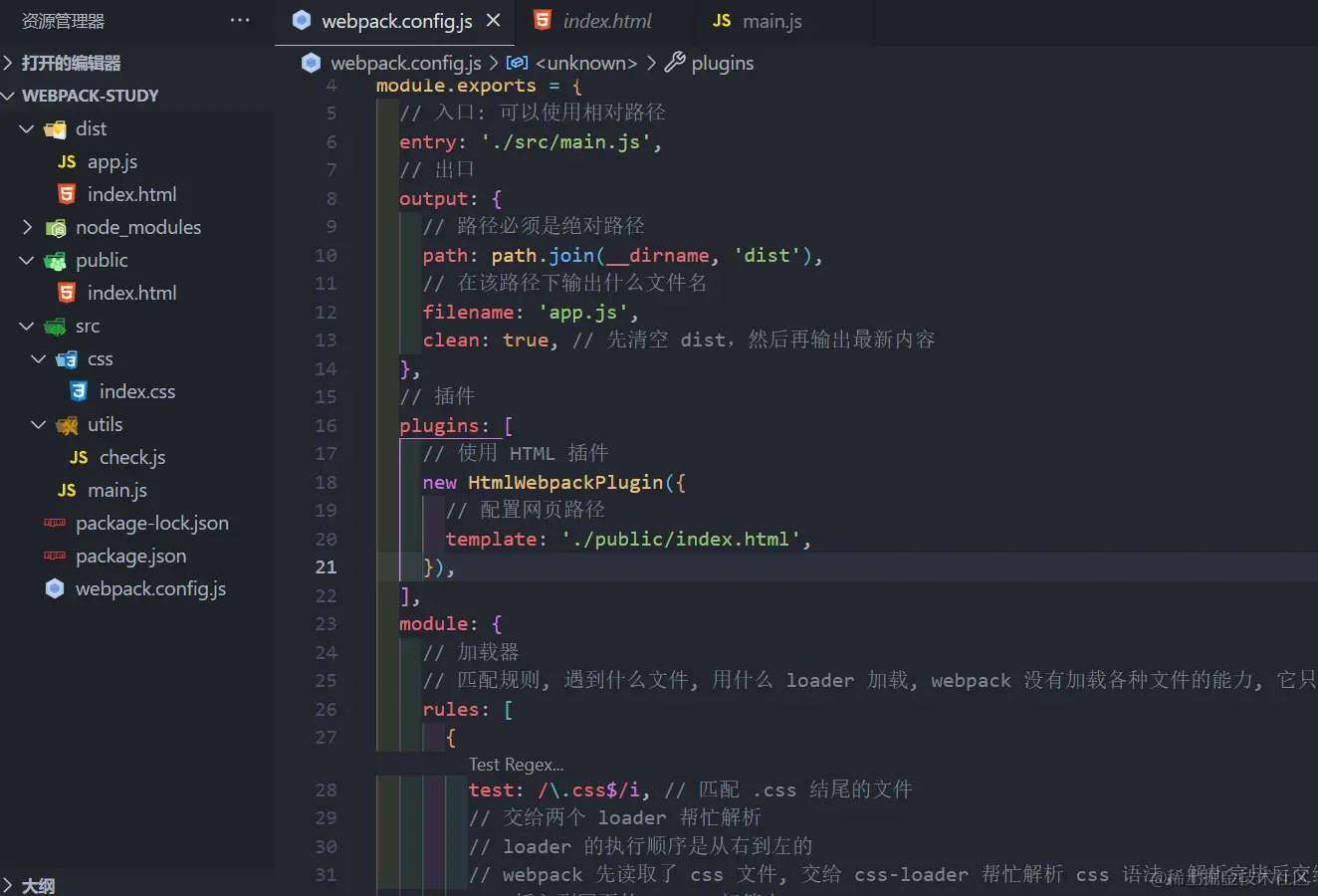Open index.html under the dist folder

pyautogui.click(x=131, y=194)
